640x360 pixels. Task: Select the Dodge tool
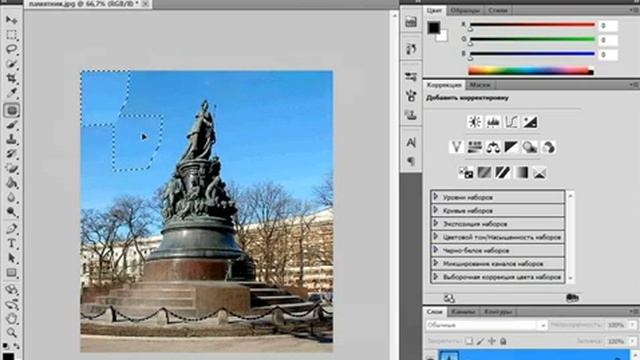pyautogui.click(x=11, y=212)
